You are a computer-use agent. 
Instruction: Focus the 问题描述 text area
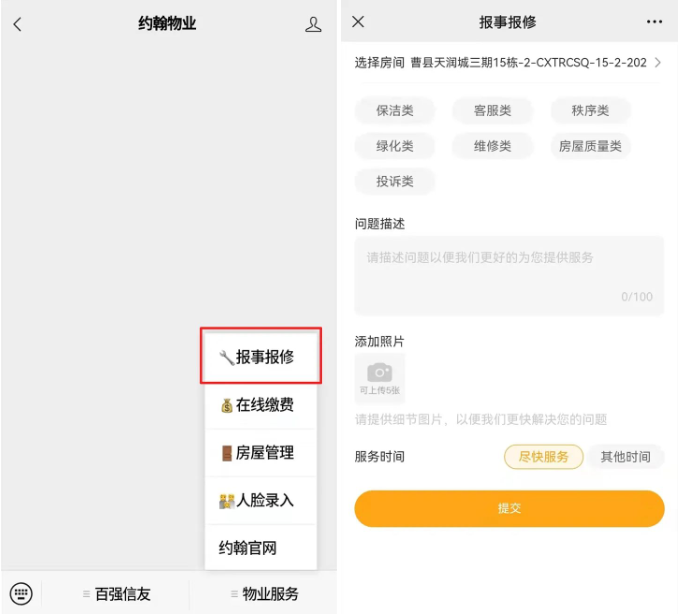509,275
